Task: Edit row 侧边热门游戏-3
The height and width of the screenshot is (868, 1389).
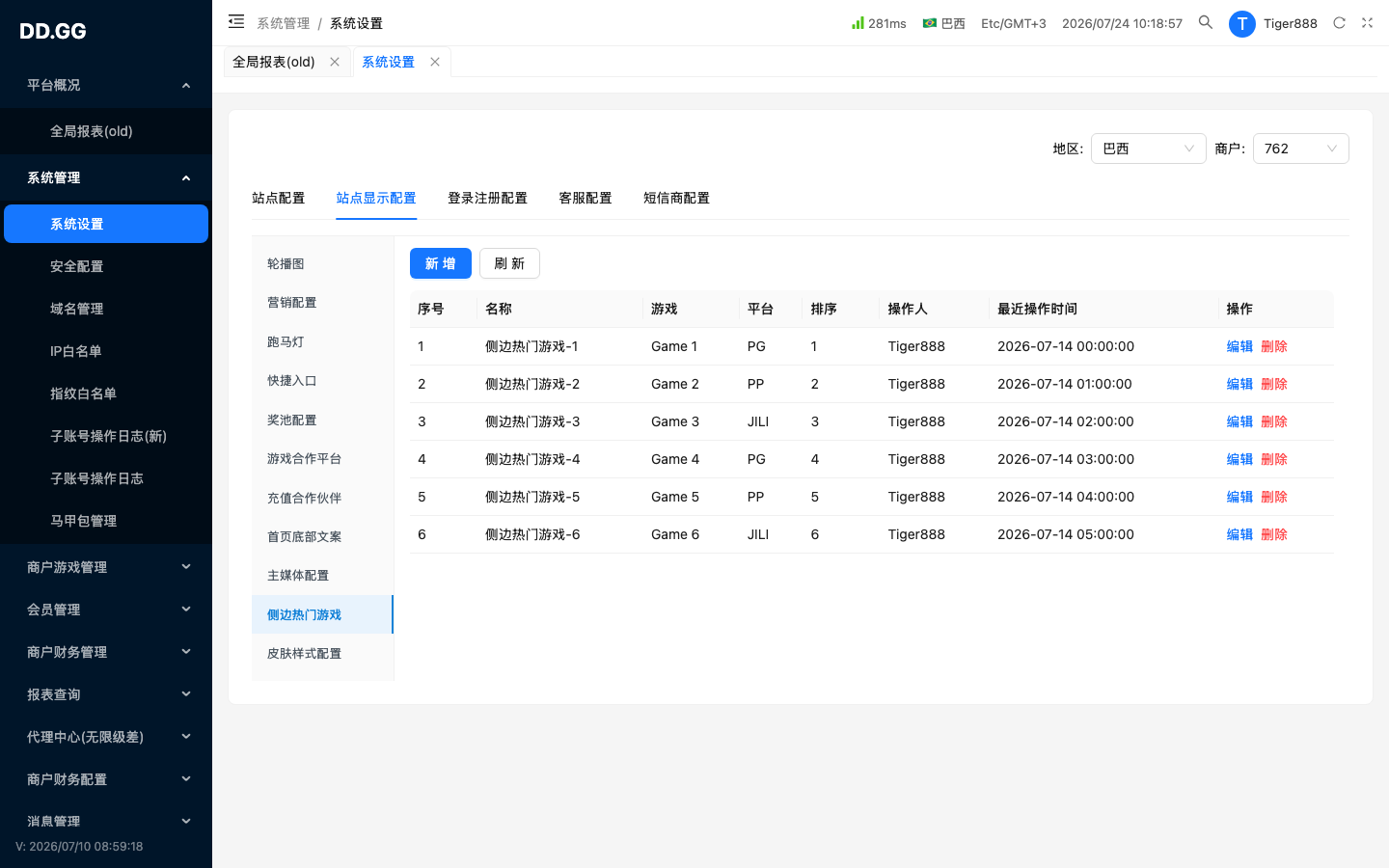Action: point(1239,421)
